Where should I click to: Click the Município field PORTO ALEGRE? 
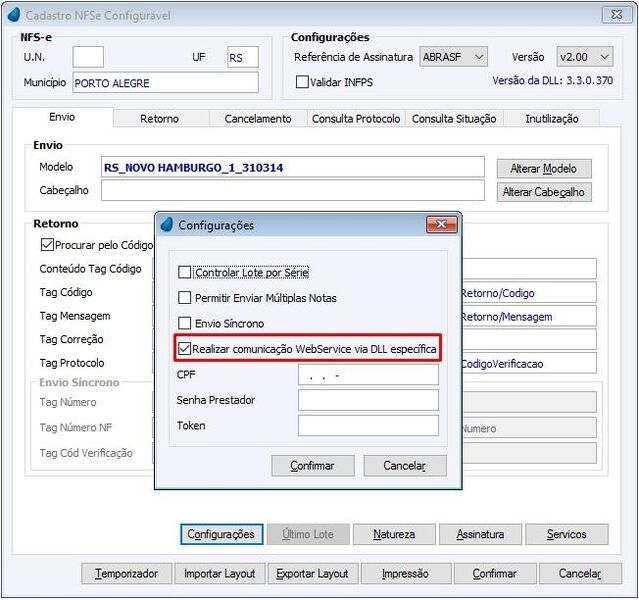click(165, 82)
